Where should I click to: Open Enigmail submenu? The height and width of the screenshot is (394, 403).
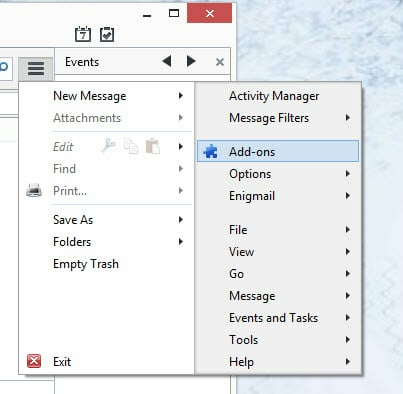tap(278, 196)
